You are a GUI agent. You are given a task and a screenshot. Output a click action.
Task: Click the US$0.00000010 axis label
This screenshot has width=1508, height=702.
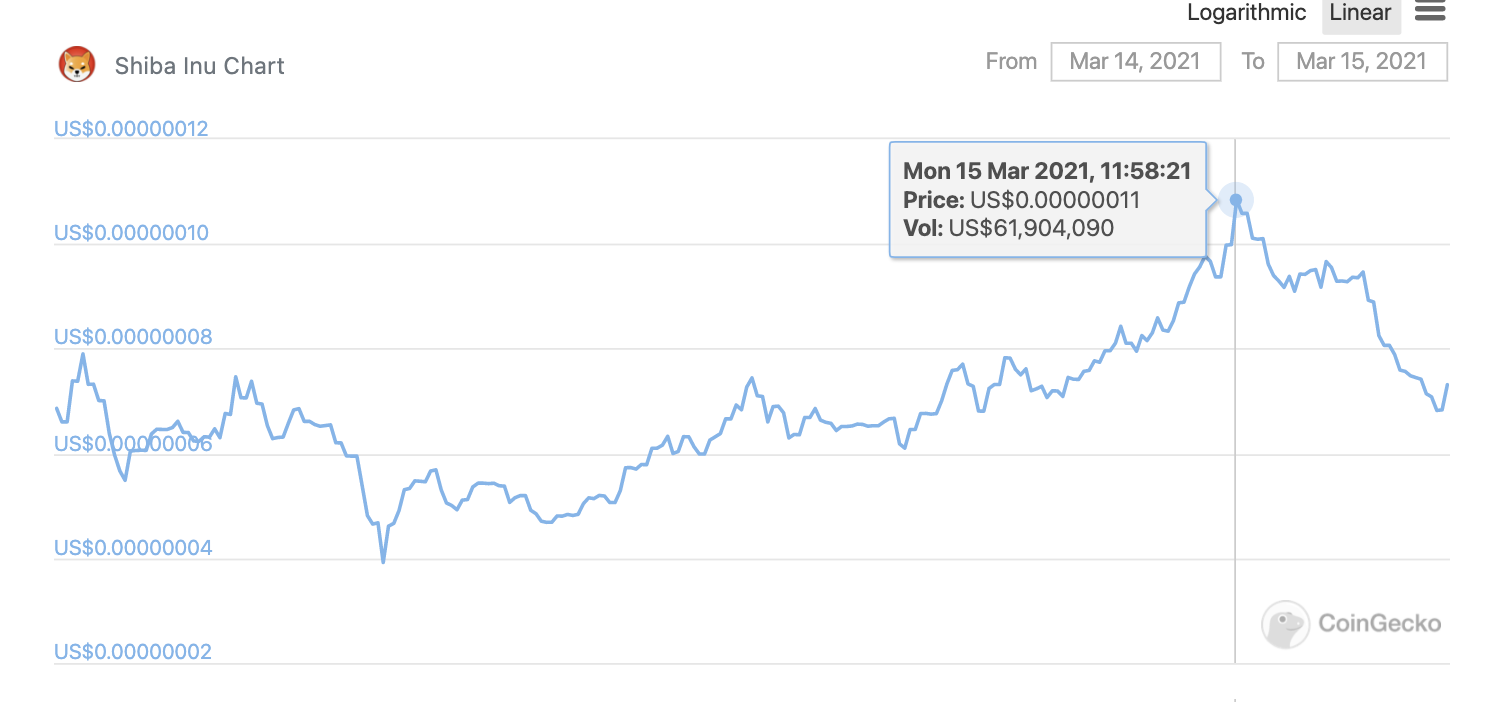pos(131,233)
